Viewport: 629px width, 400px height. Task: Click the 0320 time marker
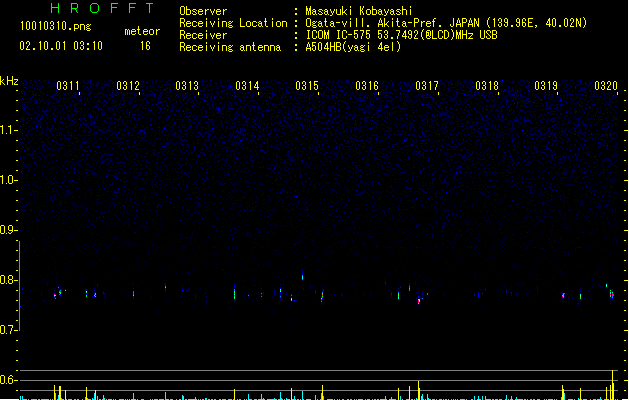[x=606, y=86]
